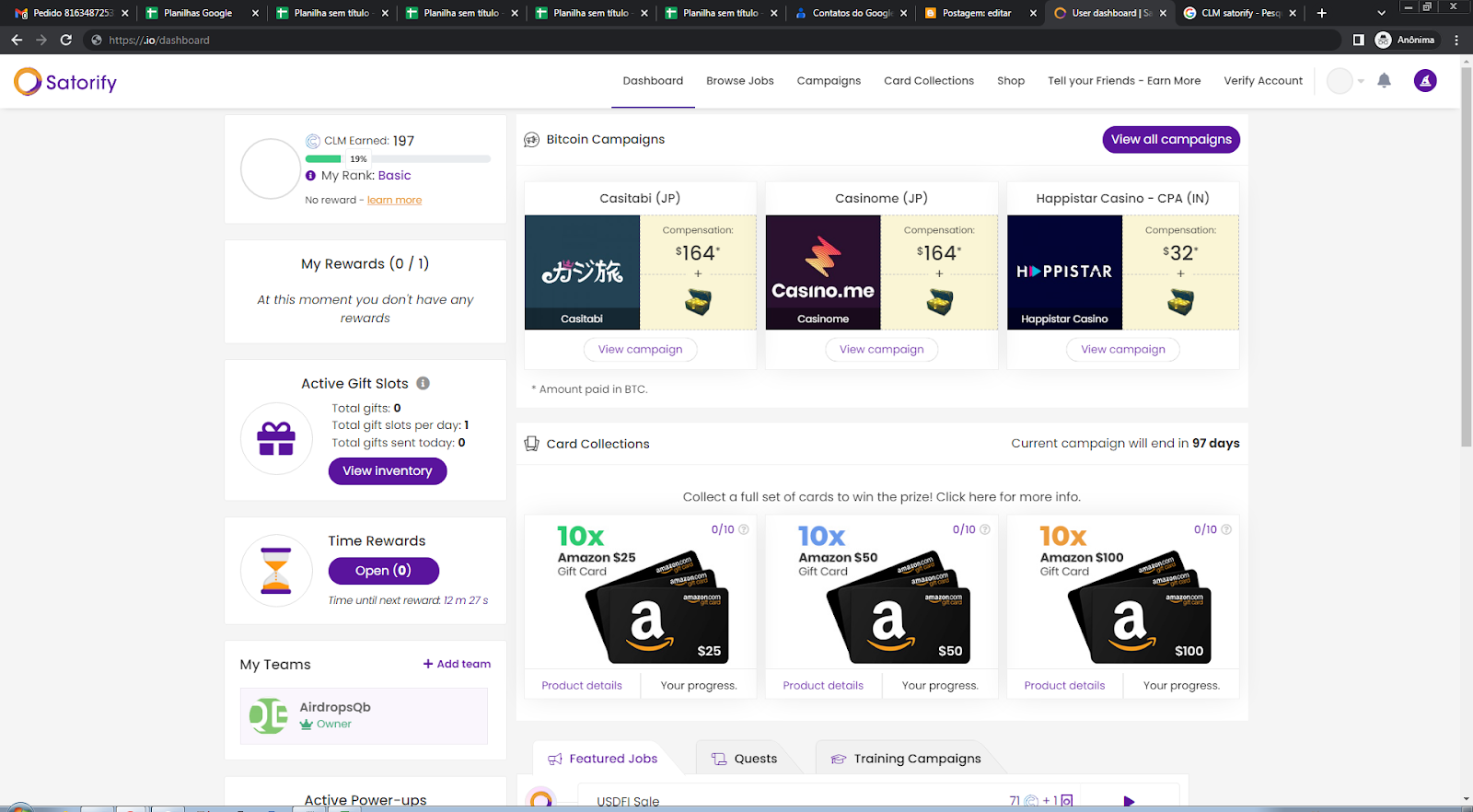Open Your progress for Amazon $25 card
1473x812 pixels.
coord(699,686)
